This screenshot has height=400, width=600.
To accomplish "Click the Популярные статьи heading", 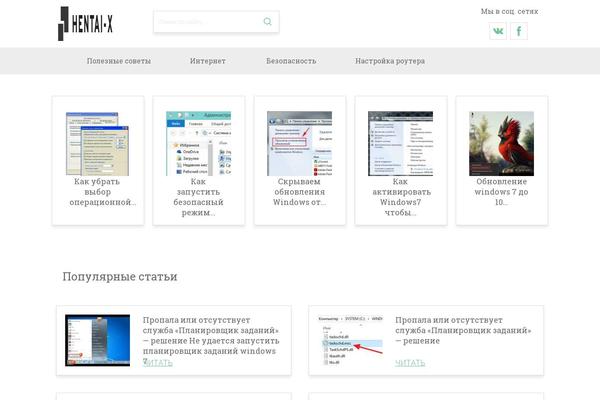I will (x=120, y=276).
